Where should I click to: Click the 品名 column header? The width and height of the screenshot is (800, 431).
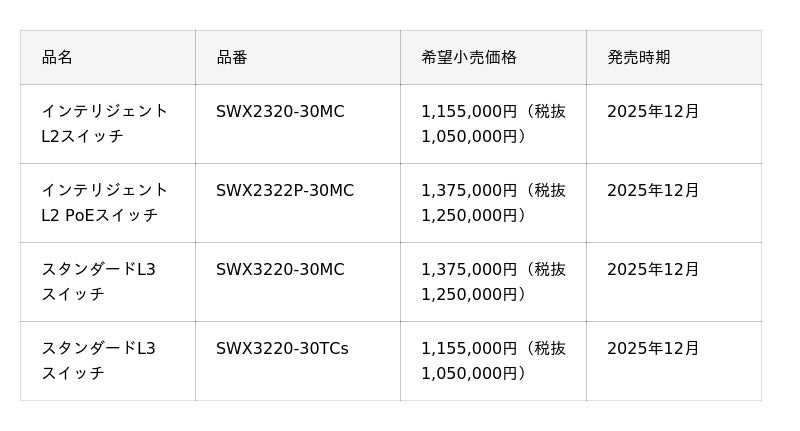57,58
